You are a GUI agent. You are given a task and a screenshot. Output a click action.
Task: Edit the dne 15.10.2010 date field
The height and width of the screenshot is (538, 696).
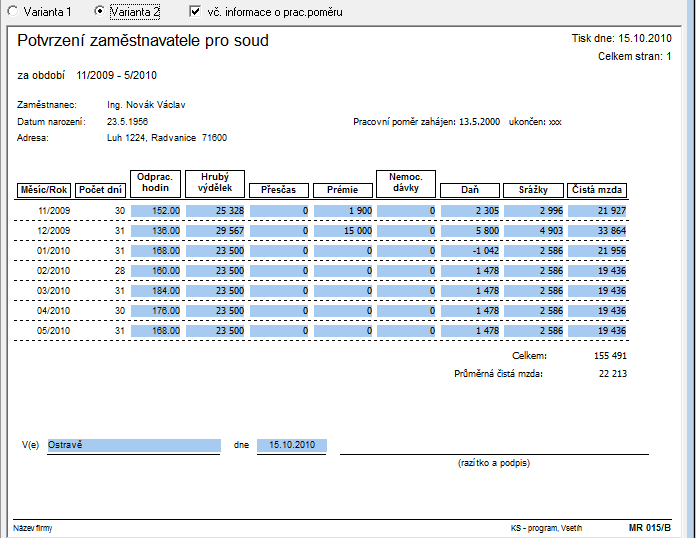pyautogui.click(x=292, y=445)
